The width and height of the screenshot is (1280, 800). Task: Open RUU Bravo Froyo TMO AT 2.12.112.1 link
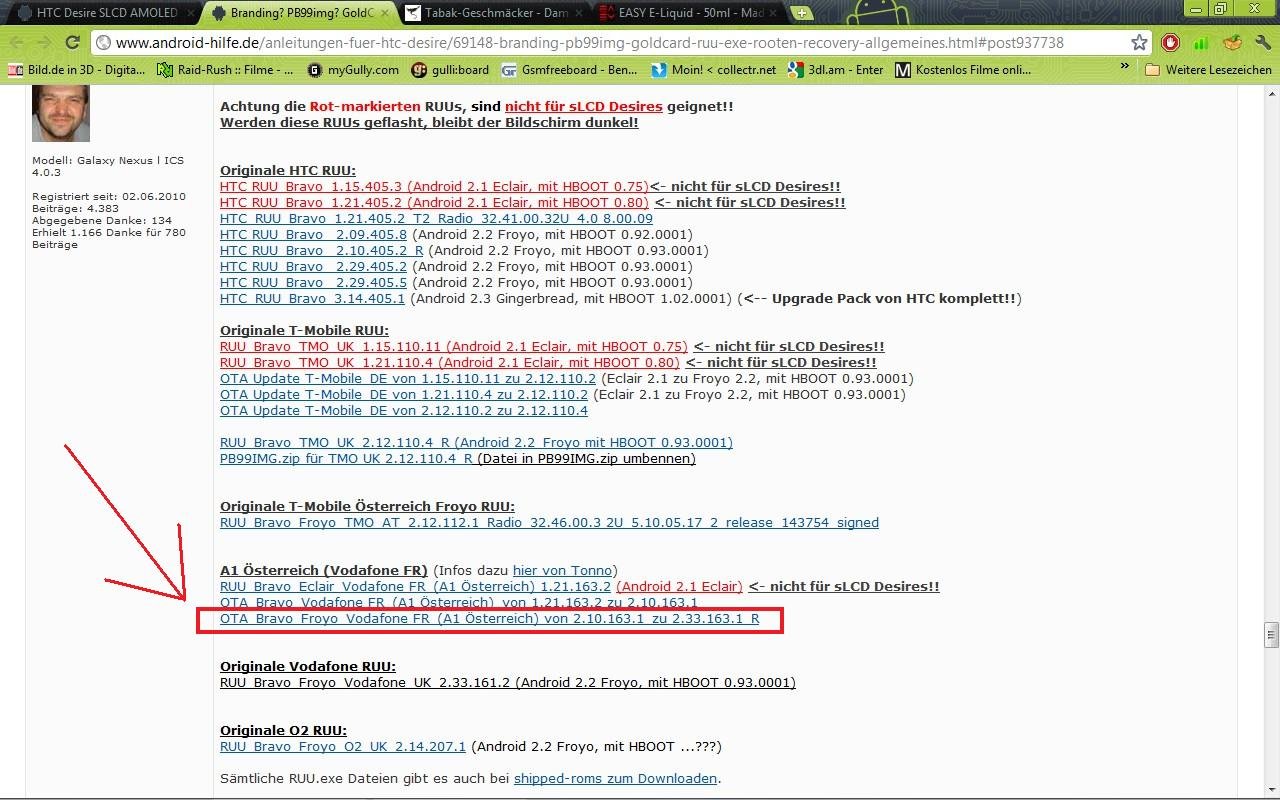(549, 522)
